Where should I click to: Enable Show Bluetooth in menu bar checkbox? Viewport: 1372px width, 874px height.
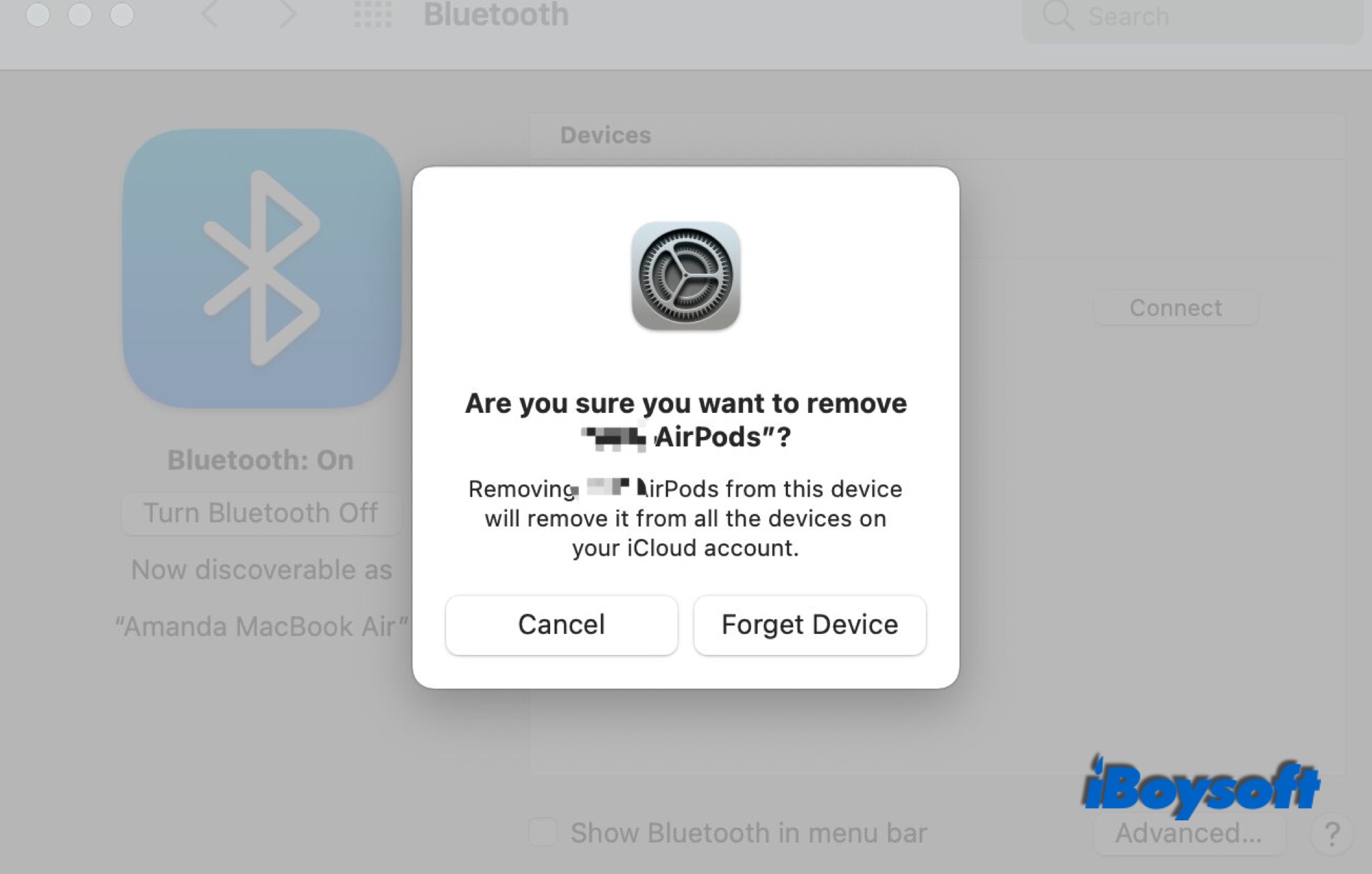543,832
